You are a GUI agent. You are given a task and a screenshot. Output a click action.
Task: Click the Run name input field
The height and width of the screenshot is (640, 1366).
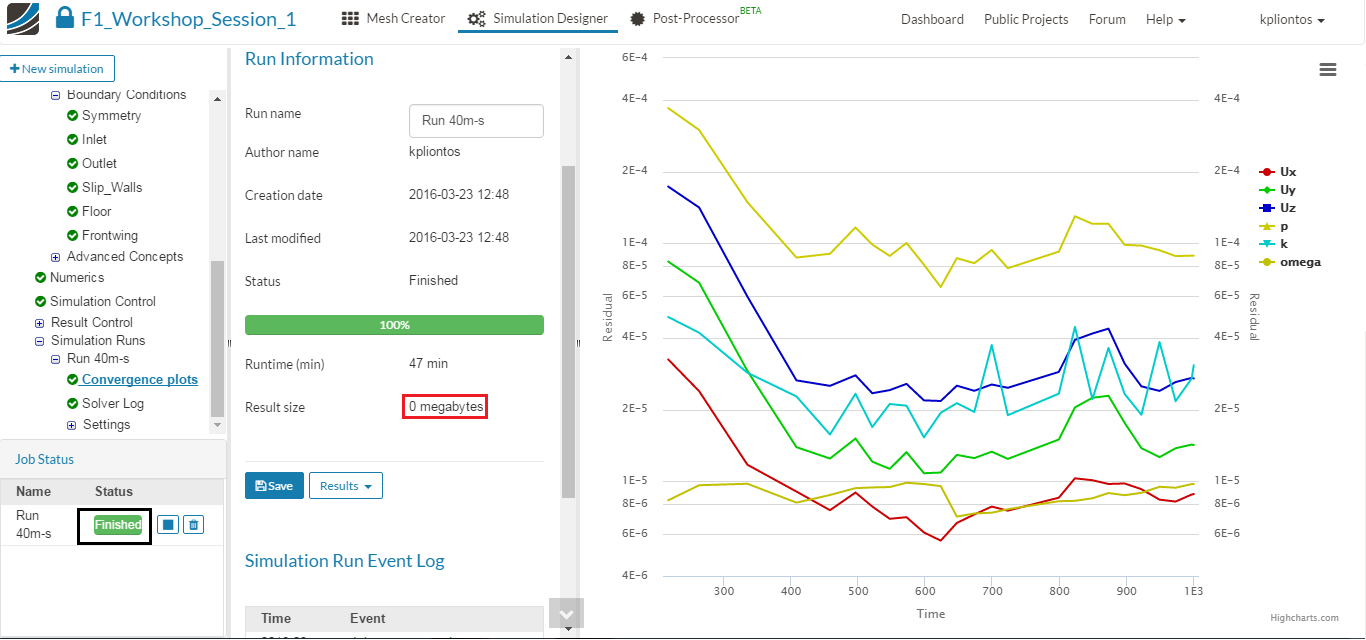(x=476, y=121)
